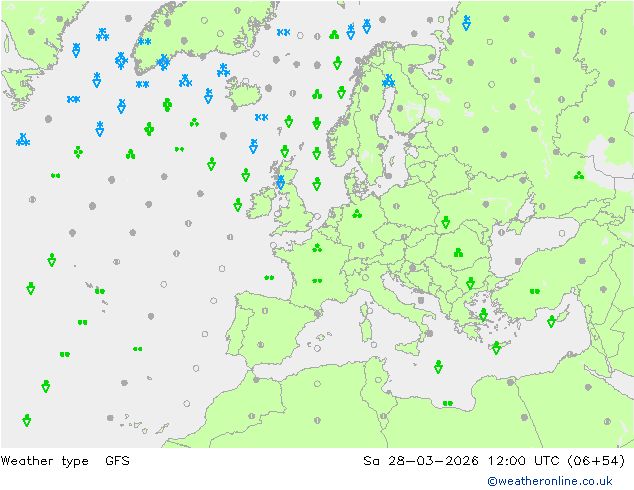The width and height of the screenshot is (634, 490).
Task: Click the gray cloud symbol at Italy's toe
Action: (429, 333)
